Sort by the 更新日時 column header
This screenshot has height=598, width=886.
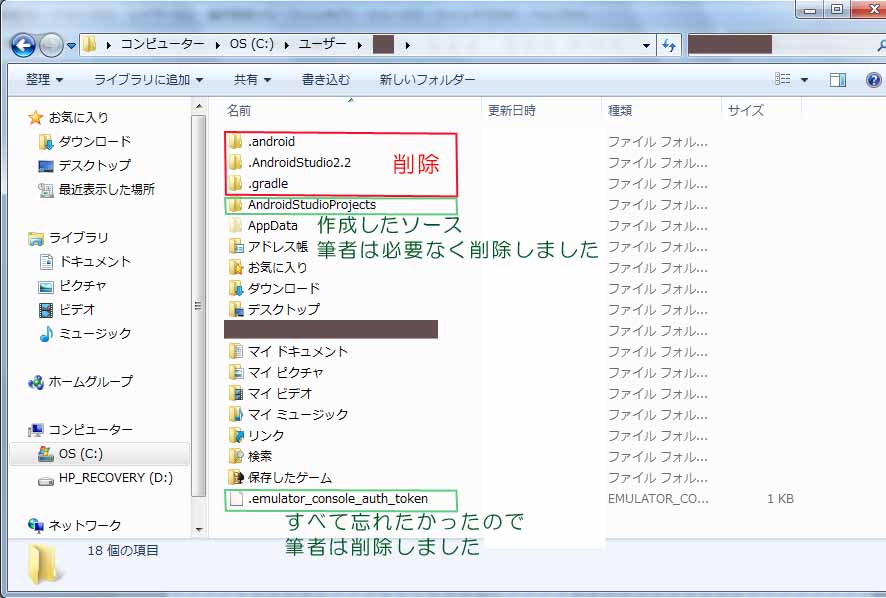point(511,111)
